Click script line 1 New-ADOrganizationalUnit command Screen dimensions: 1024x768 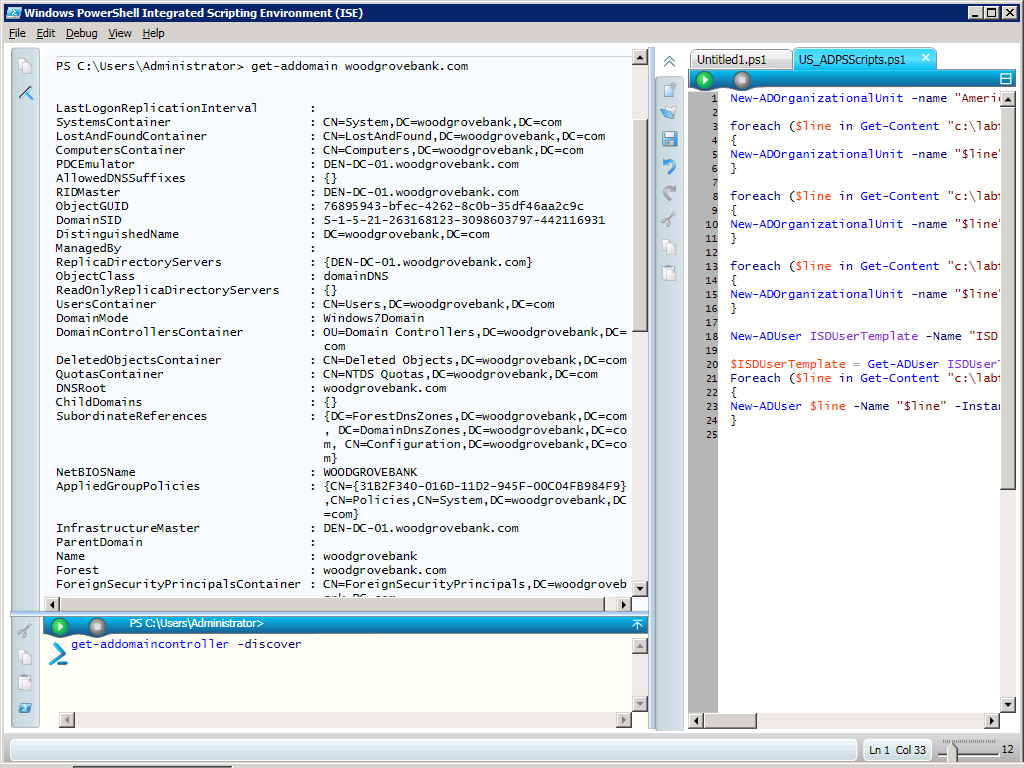coord(863,98)
